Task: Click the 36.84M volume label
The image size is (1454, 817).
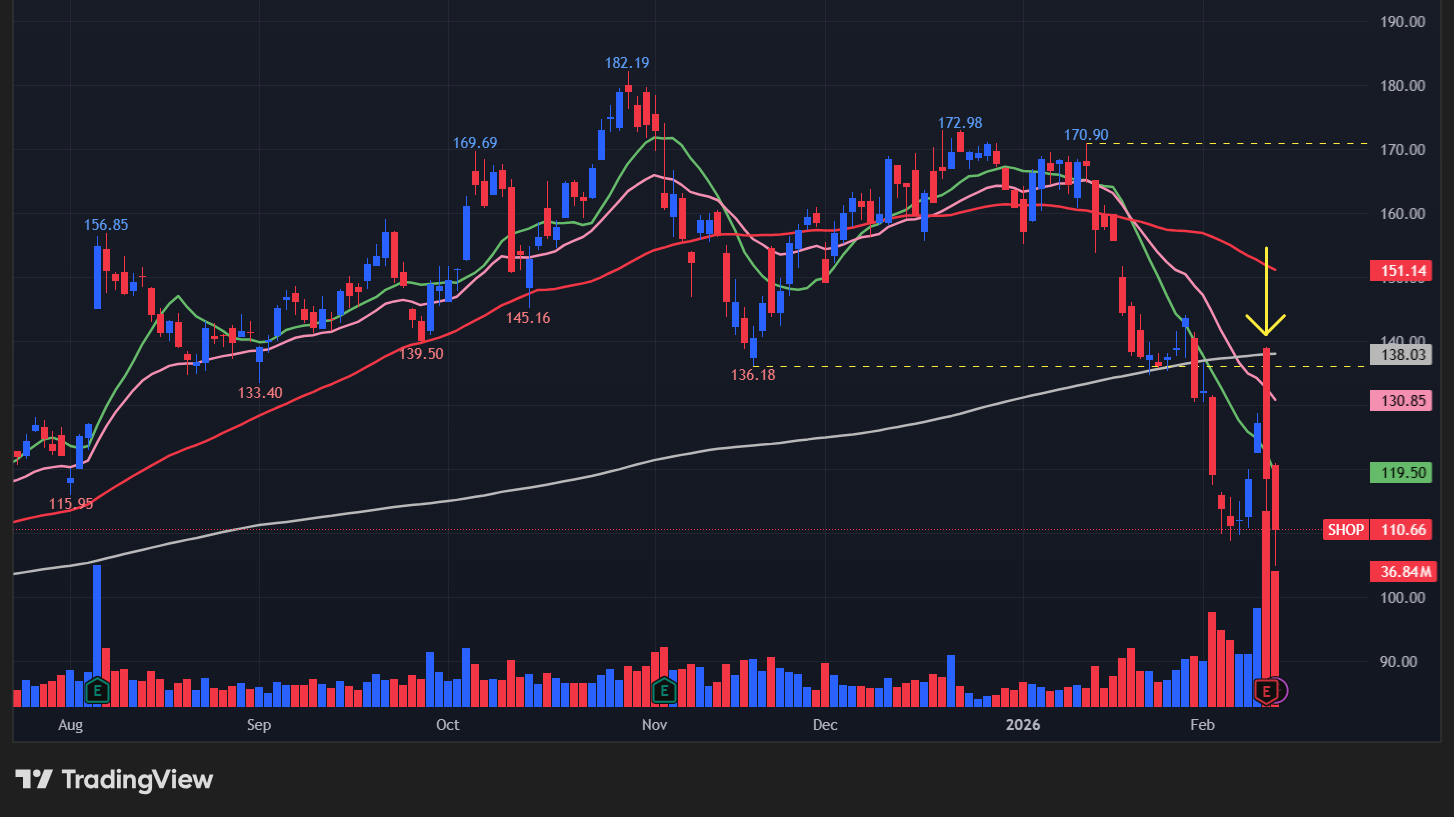Action: coord(1403,572)
